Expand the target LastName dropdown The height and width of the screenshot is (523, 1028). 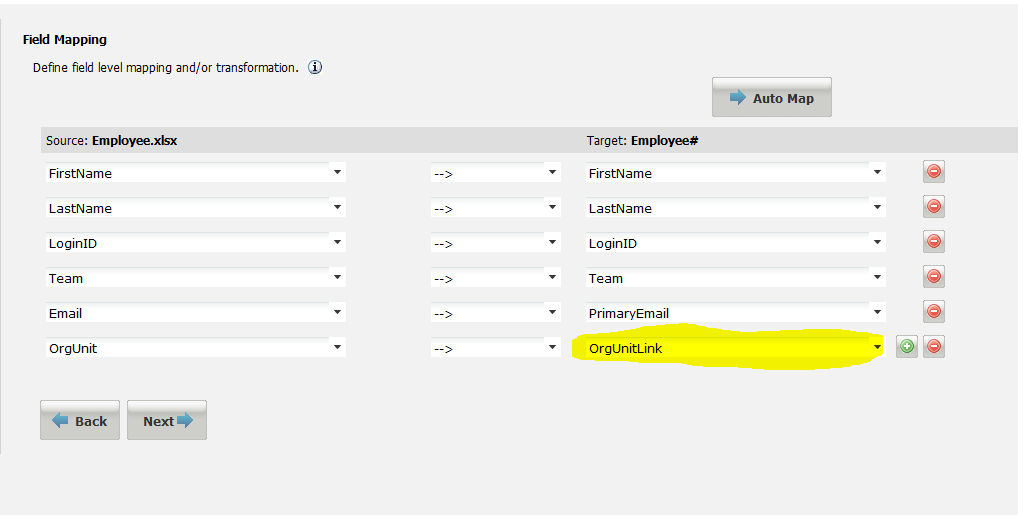[x=877, y=207]
